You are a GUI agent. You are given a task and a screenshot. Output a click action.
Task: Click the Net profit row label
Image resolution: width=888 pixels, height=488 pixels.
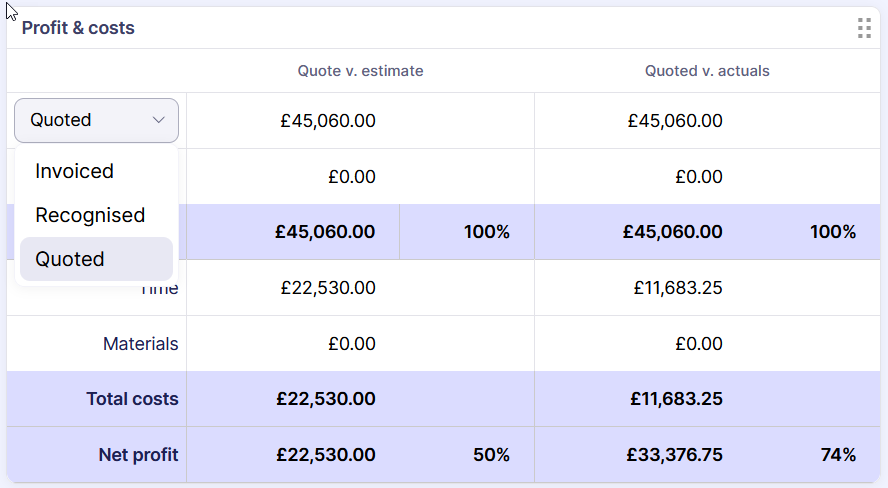pyautogui.click(x=138, y=455)
